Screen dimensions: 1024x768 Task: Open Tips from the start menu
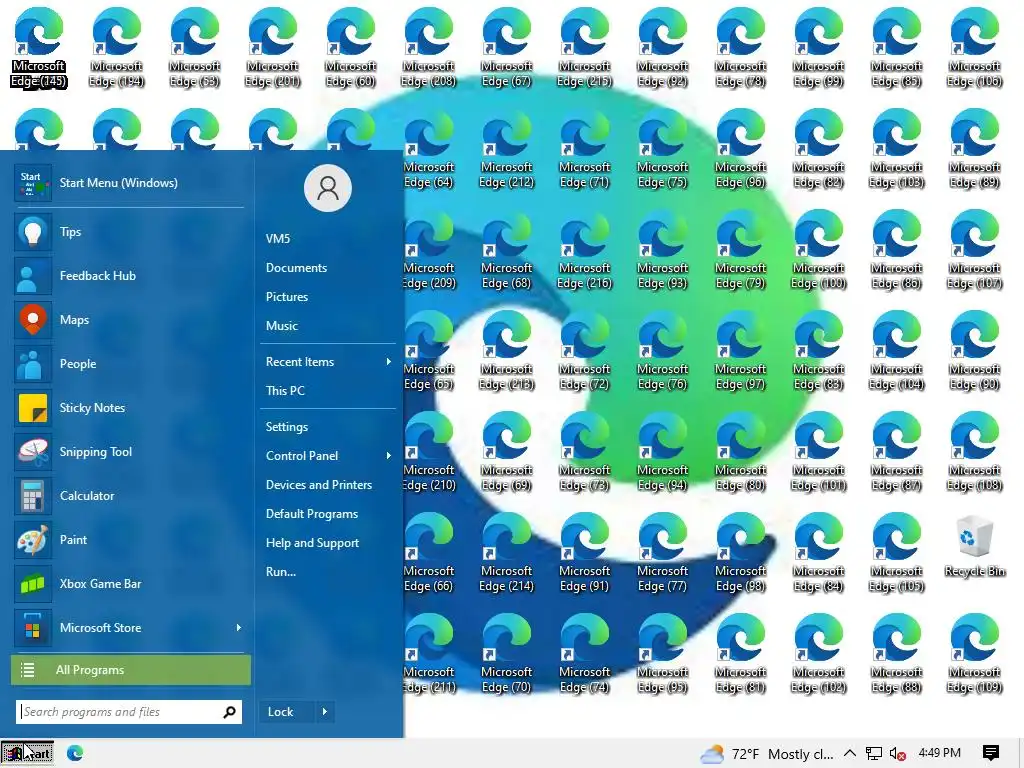click(129, 232)
